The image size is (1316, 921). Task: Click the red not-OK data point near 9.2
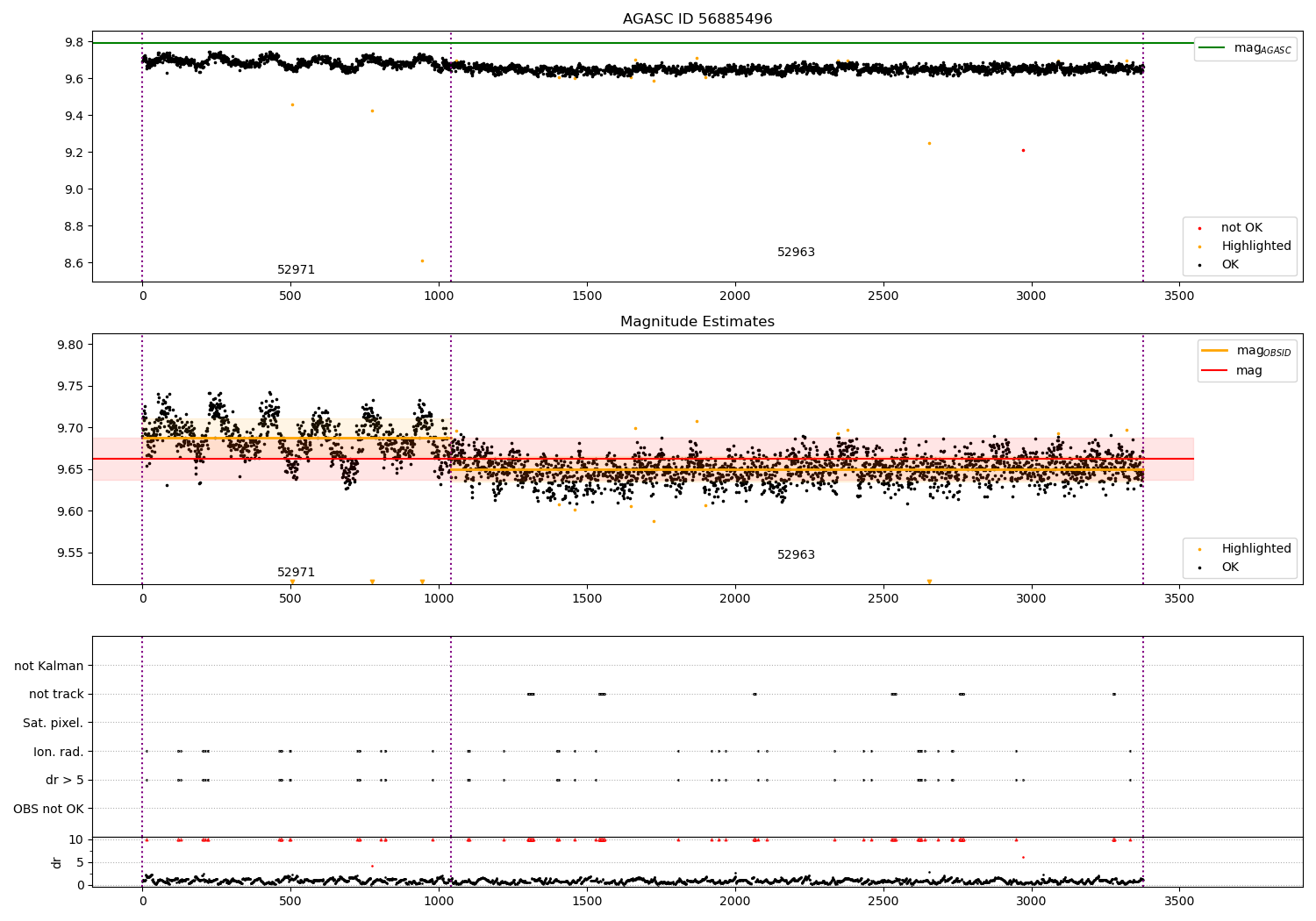1023,150
